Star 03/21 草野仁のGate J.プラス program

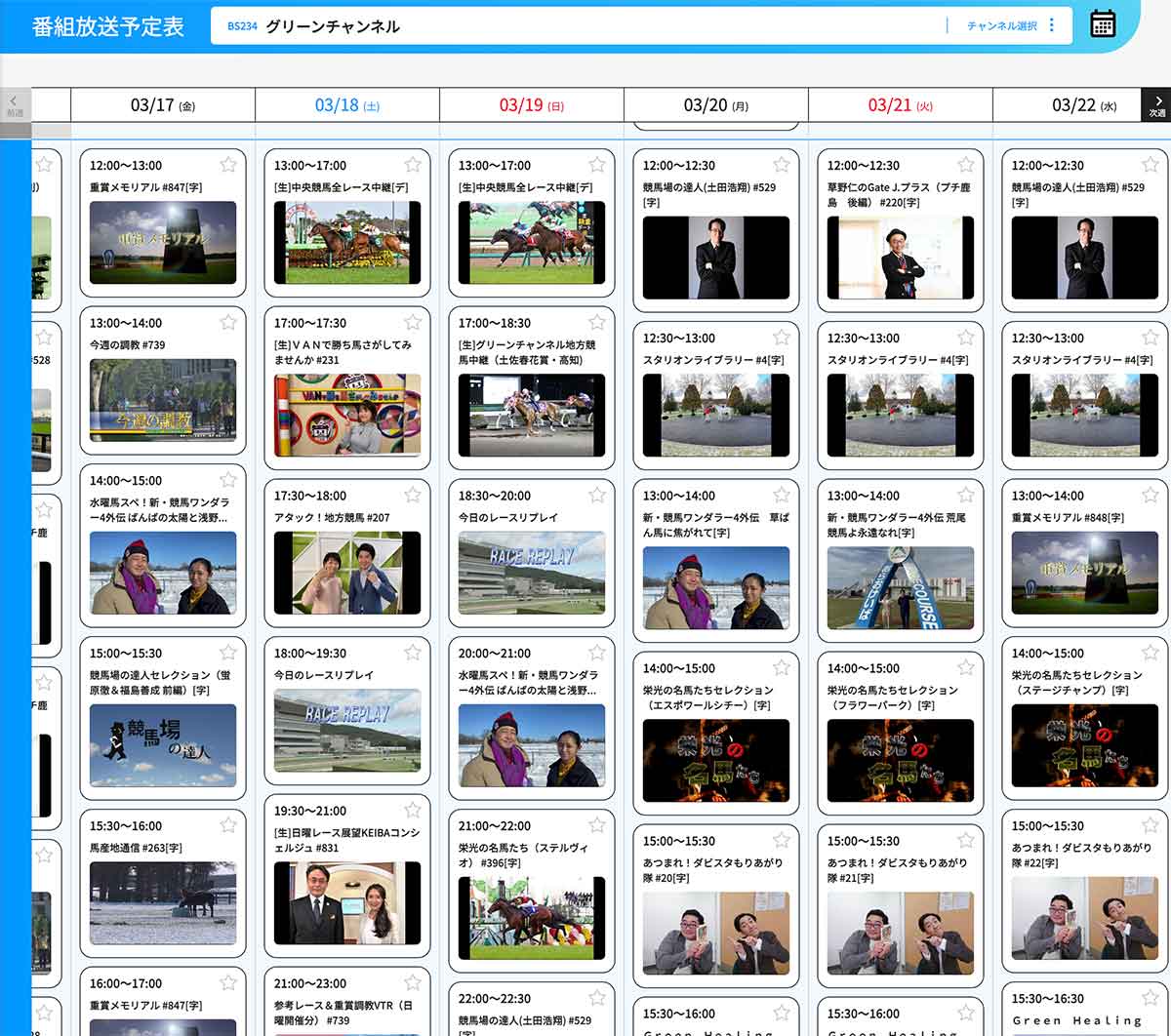click(x=966, y=165)
